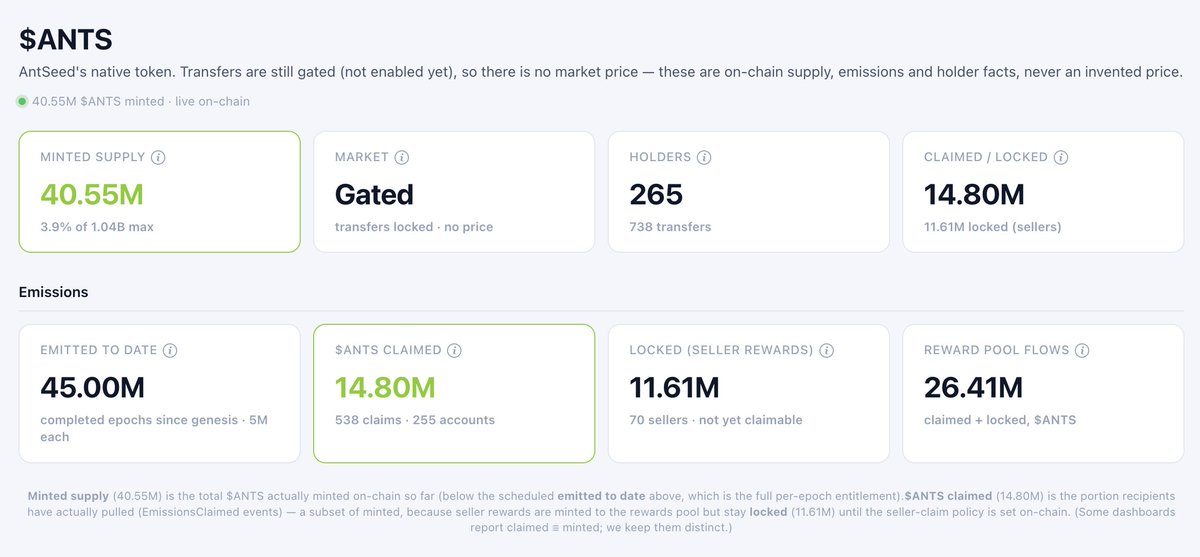
Task: Select the $ANTS Claimed 14.80M card
Action: (454, 393)
